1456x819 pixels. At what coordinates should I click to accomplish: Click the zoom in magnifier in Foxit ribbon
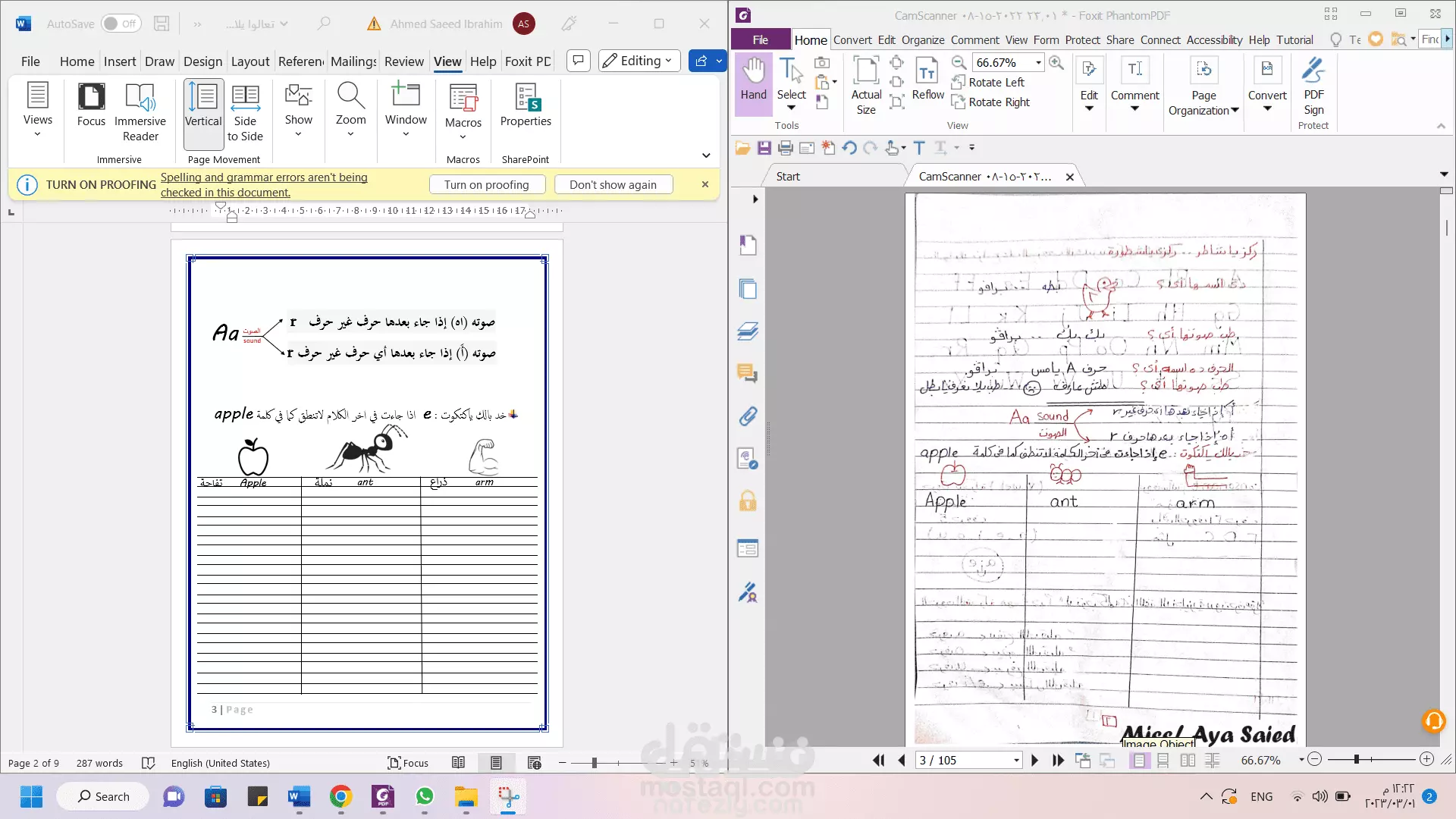(1056, 62)
